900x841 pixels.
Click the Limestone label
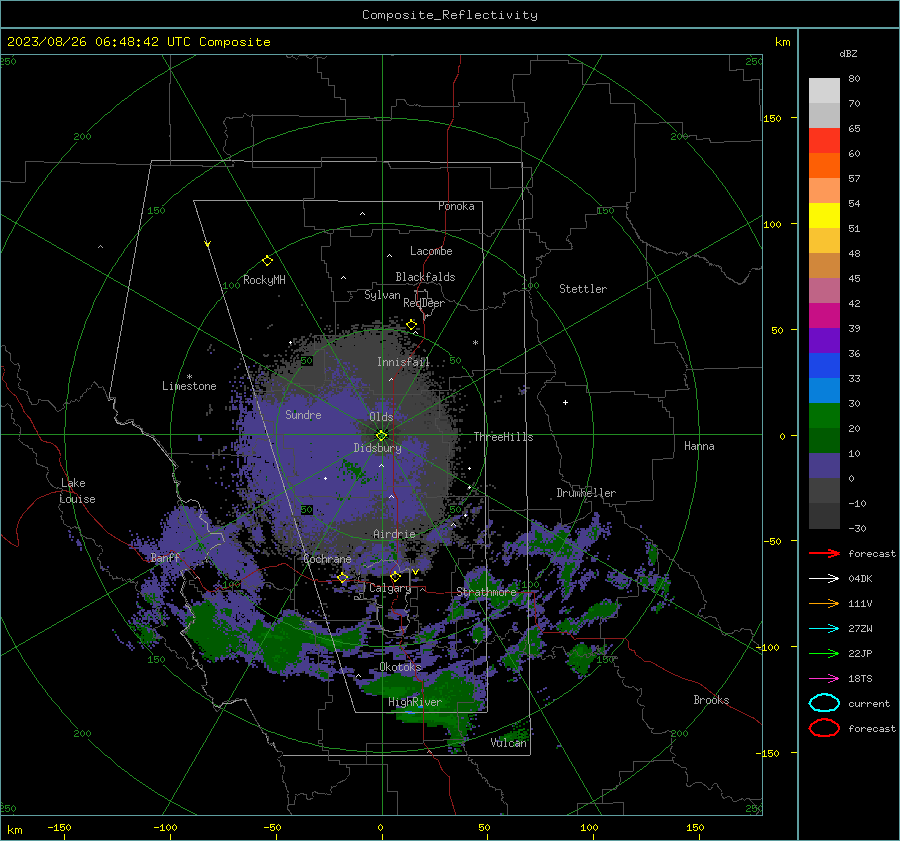click(189, 386)
